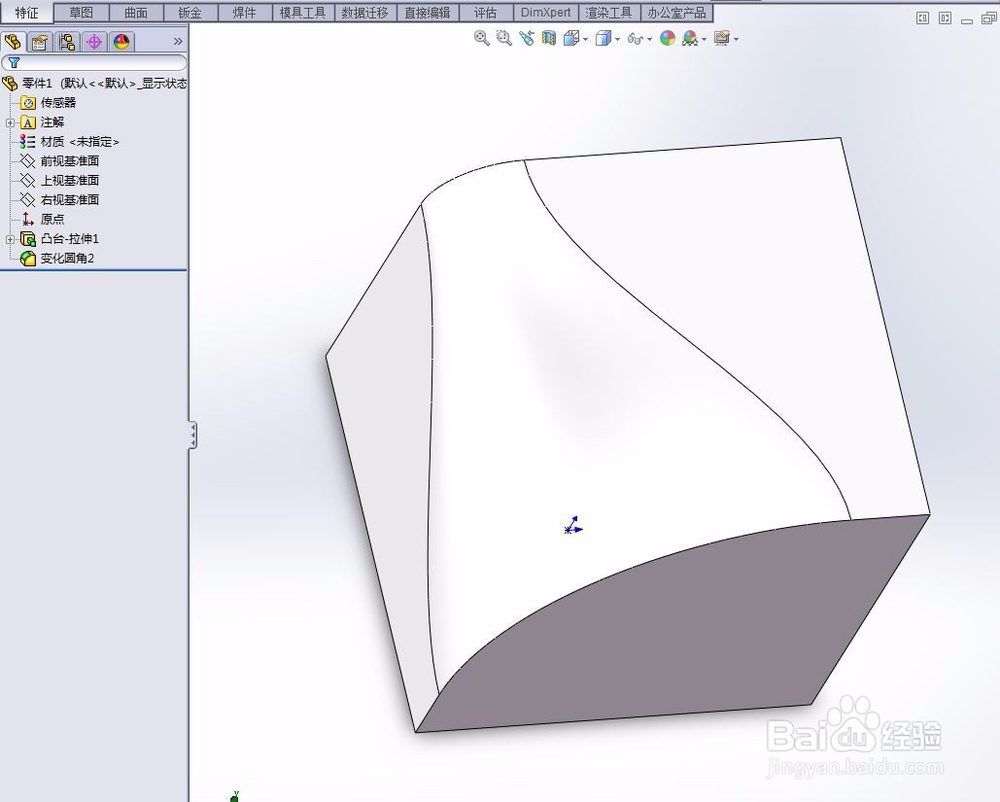This screenshot has height=802, width=1000.
Task: Select the 变化圆角2 variable fillet feature
Action: coord(57,258)
